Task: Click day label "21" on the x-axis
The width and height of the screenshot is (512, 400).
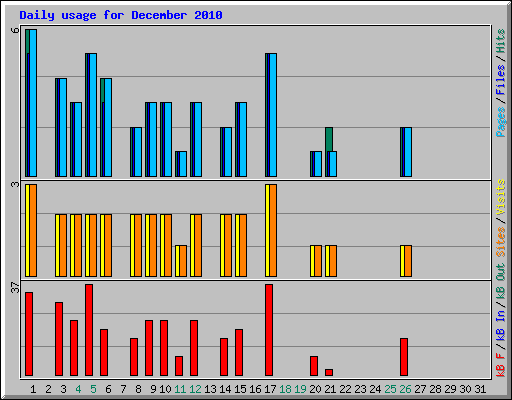Action: click(330, 389)
